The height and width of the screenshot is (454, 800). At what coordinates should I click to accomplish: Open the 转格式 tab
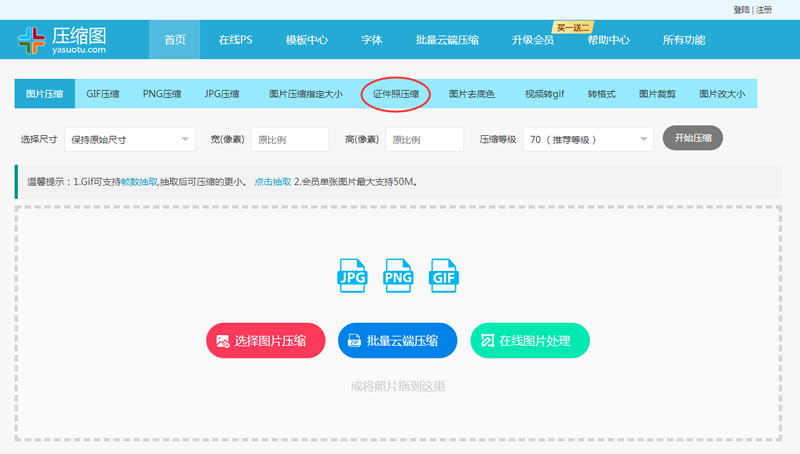click(x=602, y=94)
